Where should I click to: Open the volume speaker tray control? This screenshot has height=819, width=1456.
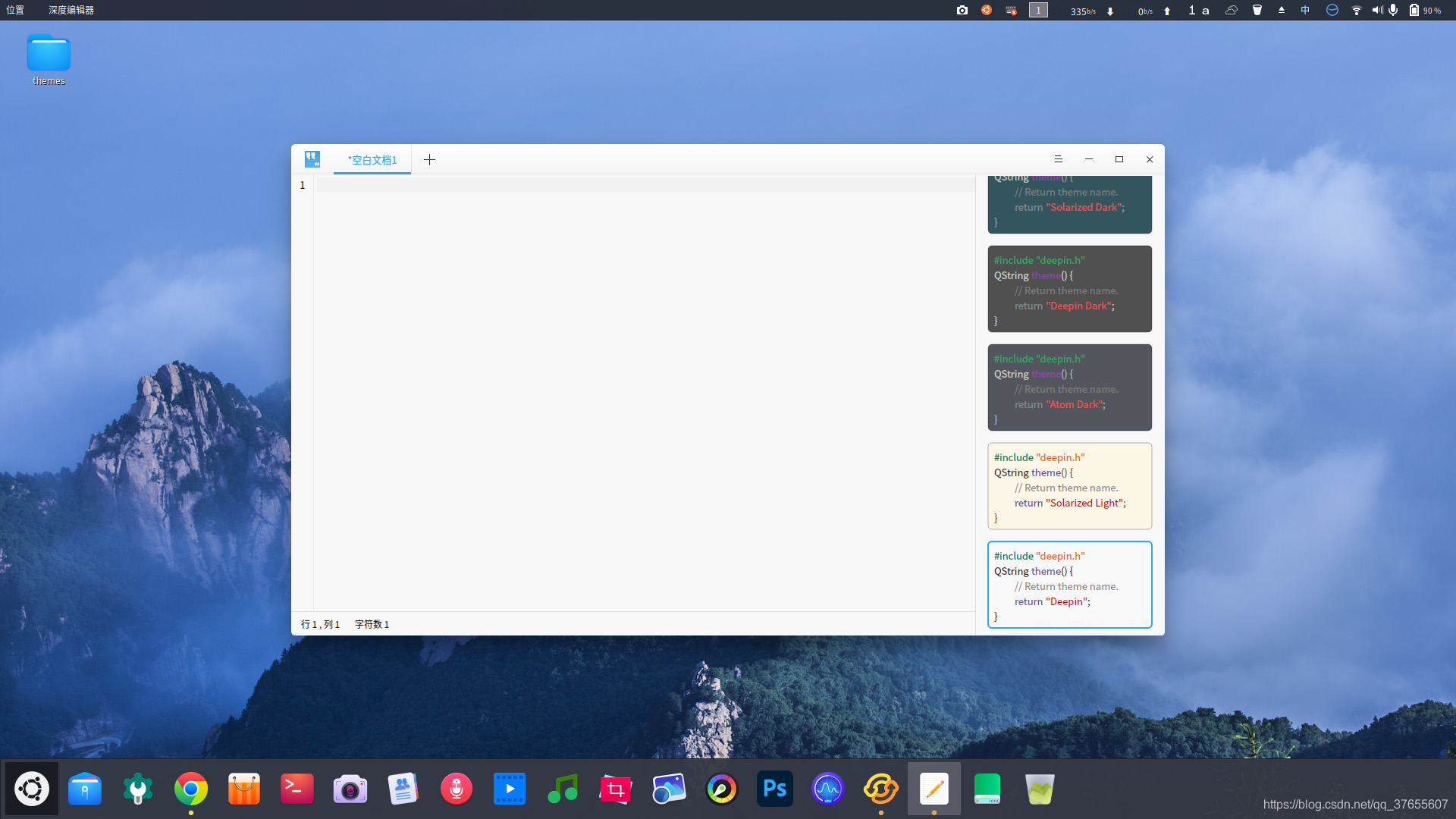tap(1377, 10)
